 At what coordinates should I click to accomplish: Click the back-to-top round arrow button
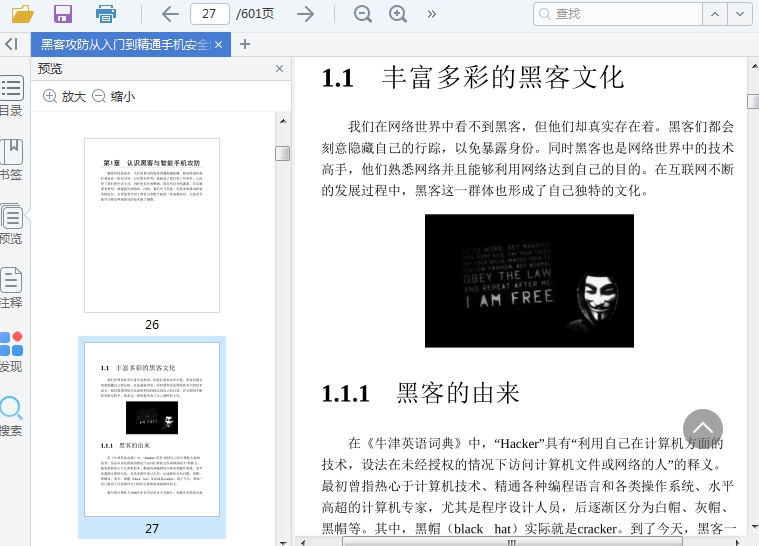tap(703, 429)
